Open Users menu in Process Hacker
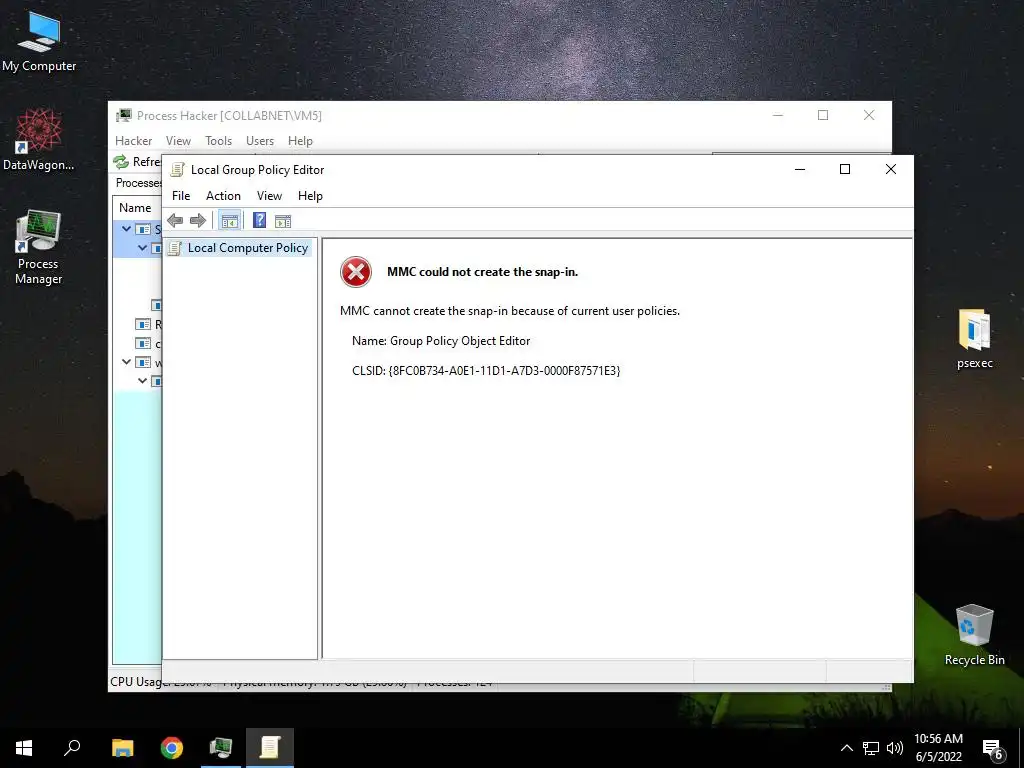This screenshot has height=768, width=1024. 260,141
